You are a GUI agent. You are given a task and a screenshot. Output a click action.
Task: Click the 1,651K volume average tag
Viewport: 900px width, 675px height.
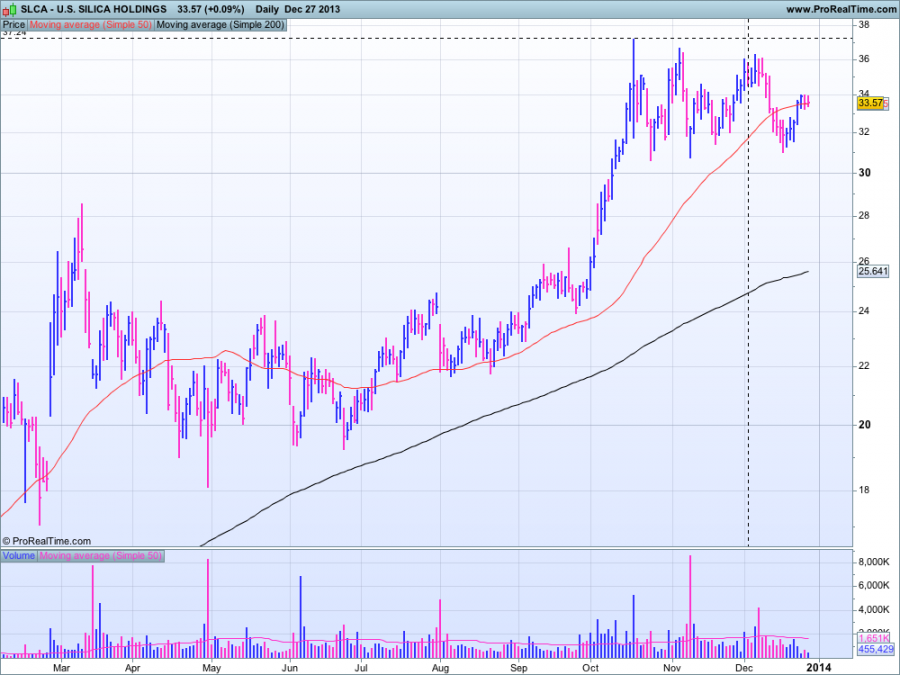coord(874,638)
